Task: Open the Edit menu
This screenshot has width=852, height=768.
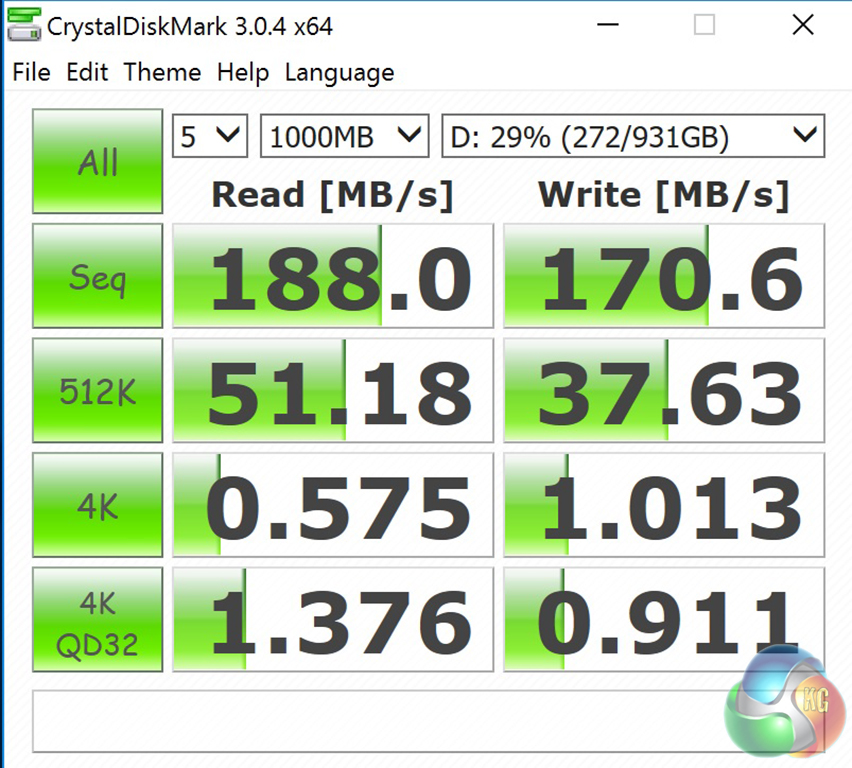Action: pyautogui.click(x=87, y=72)
